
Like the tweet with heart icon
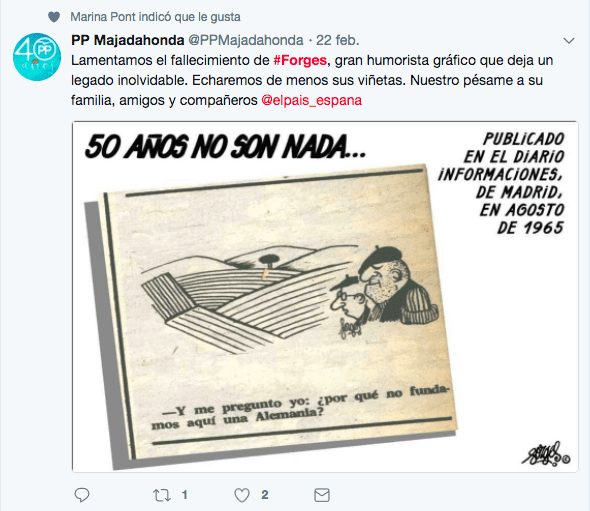(x=242, y=495)
